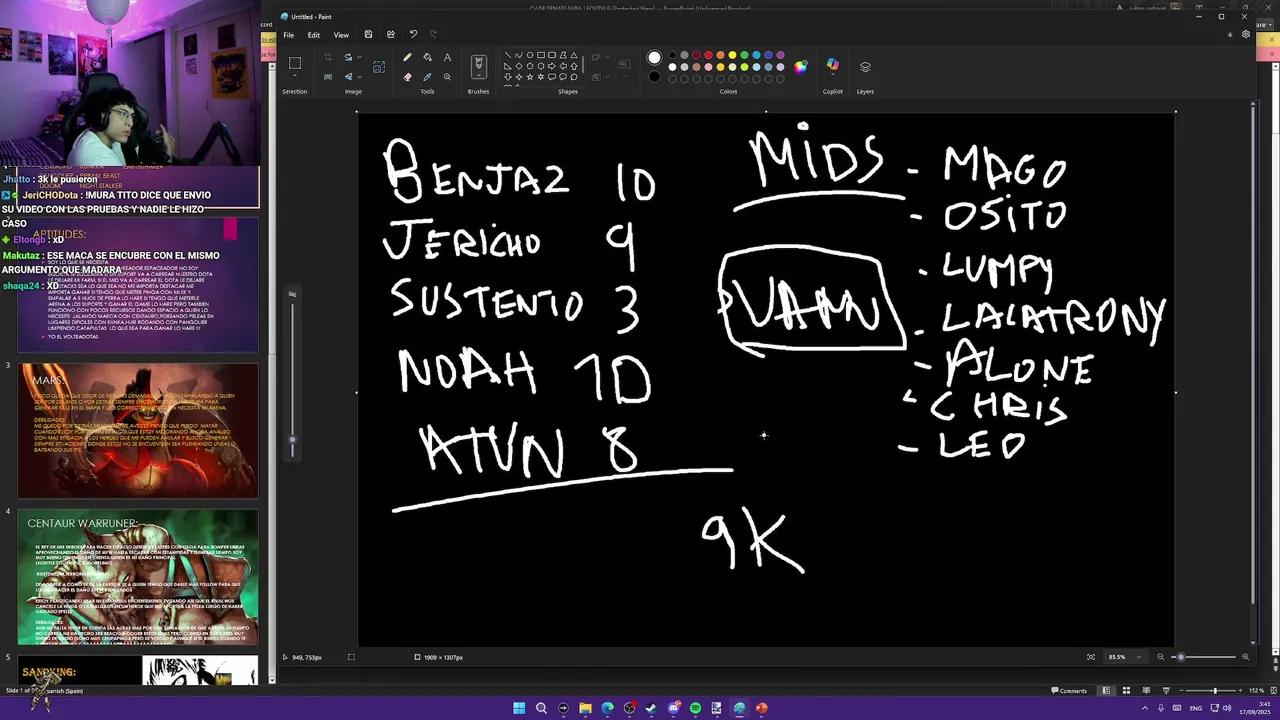Screen dimensions: 1280x720
Task: Open PowerPoint from the taskbar
Action: coord(761,708)
